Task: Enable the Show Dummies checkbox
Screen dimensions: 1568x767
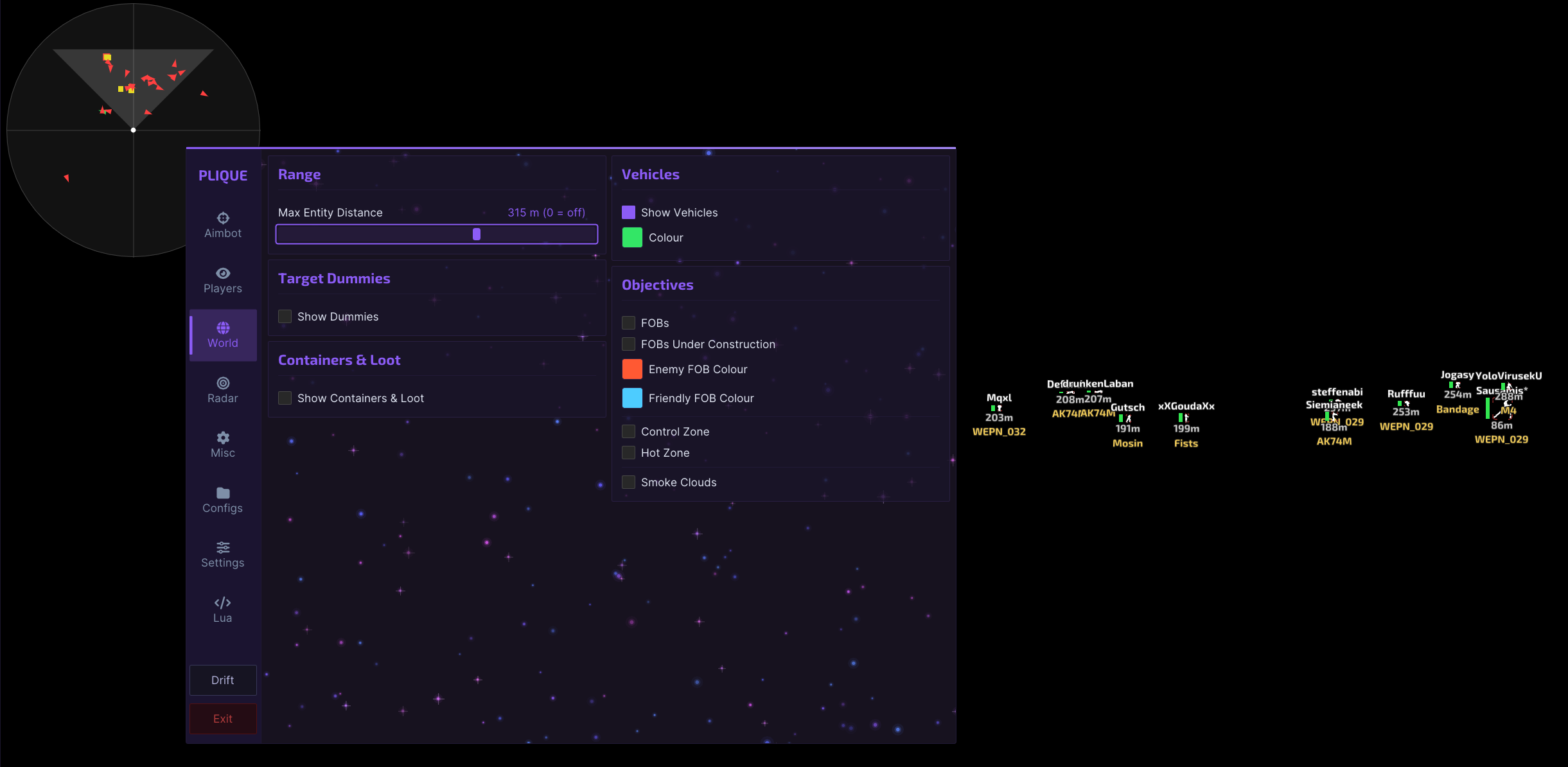Action: click(x=285, y=317)
